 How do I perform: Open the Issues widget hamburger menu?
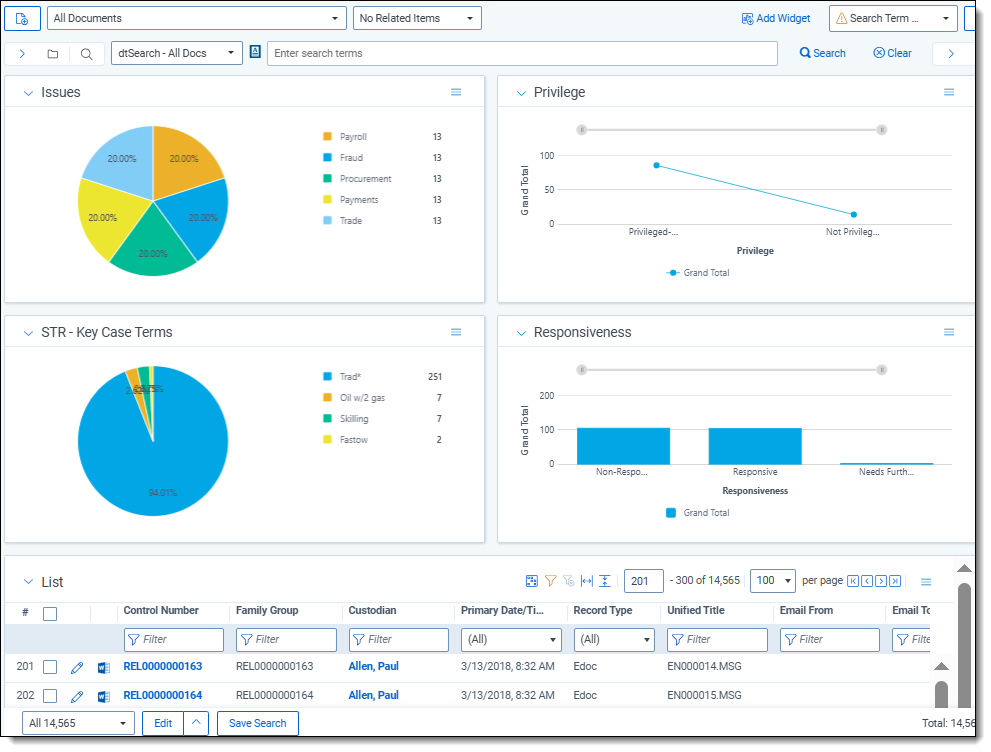pos(456,92)
